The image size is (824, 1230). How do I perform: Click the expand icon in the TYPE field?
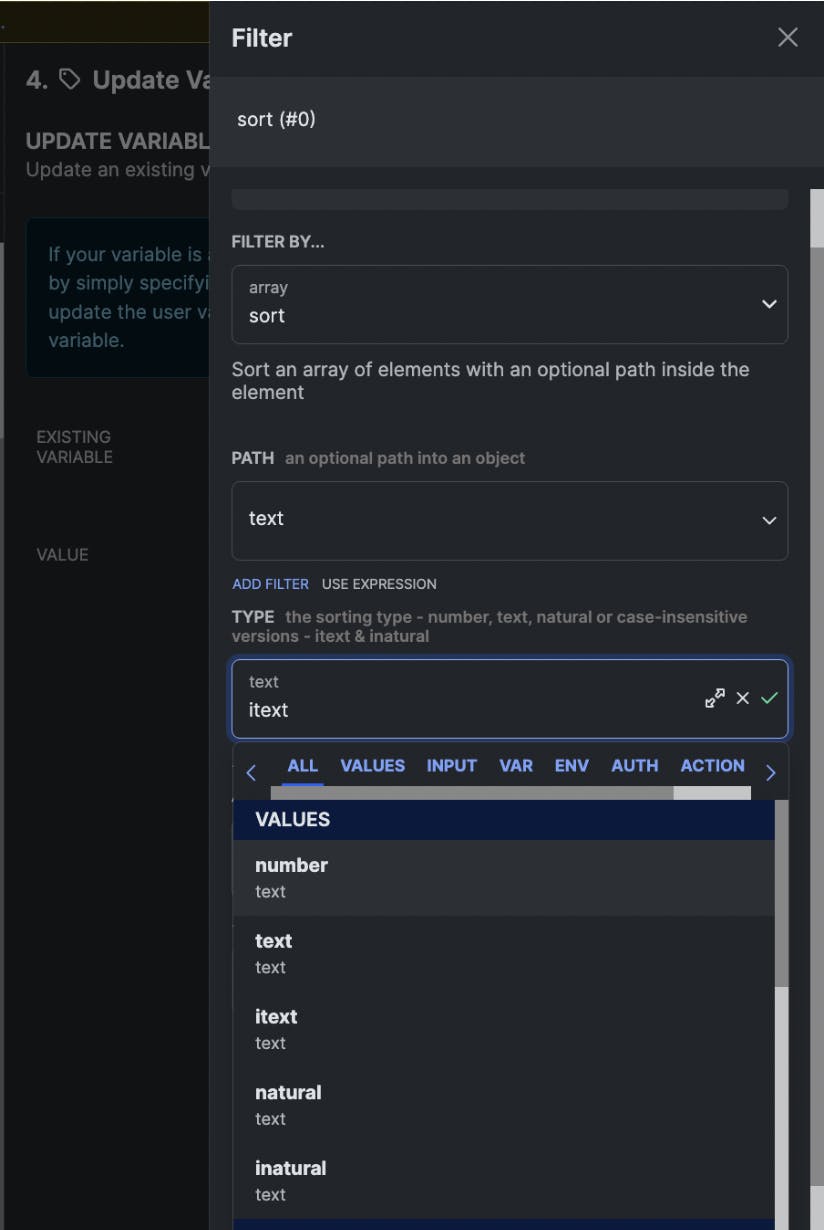714,698
